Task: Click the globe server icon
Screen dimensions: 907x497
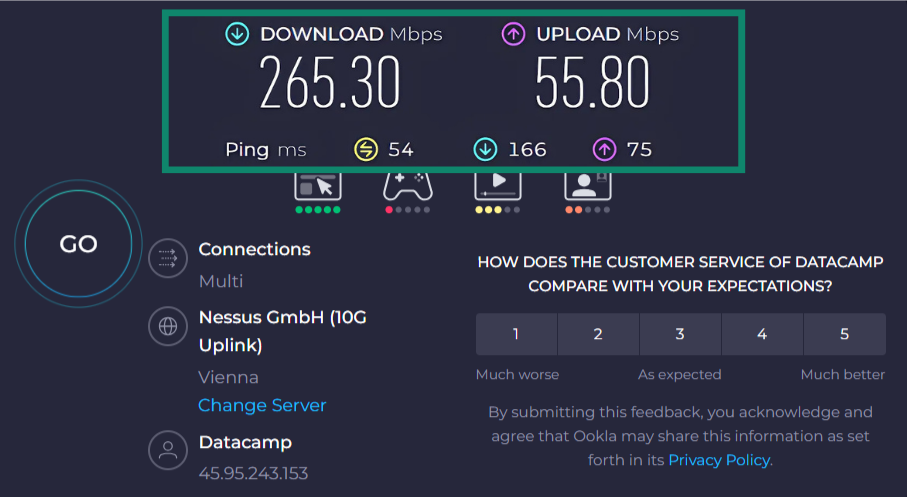Action: tap(168, 326)
